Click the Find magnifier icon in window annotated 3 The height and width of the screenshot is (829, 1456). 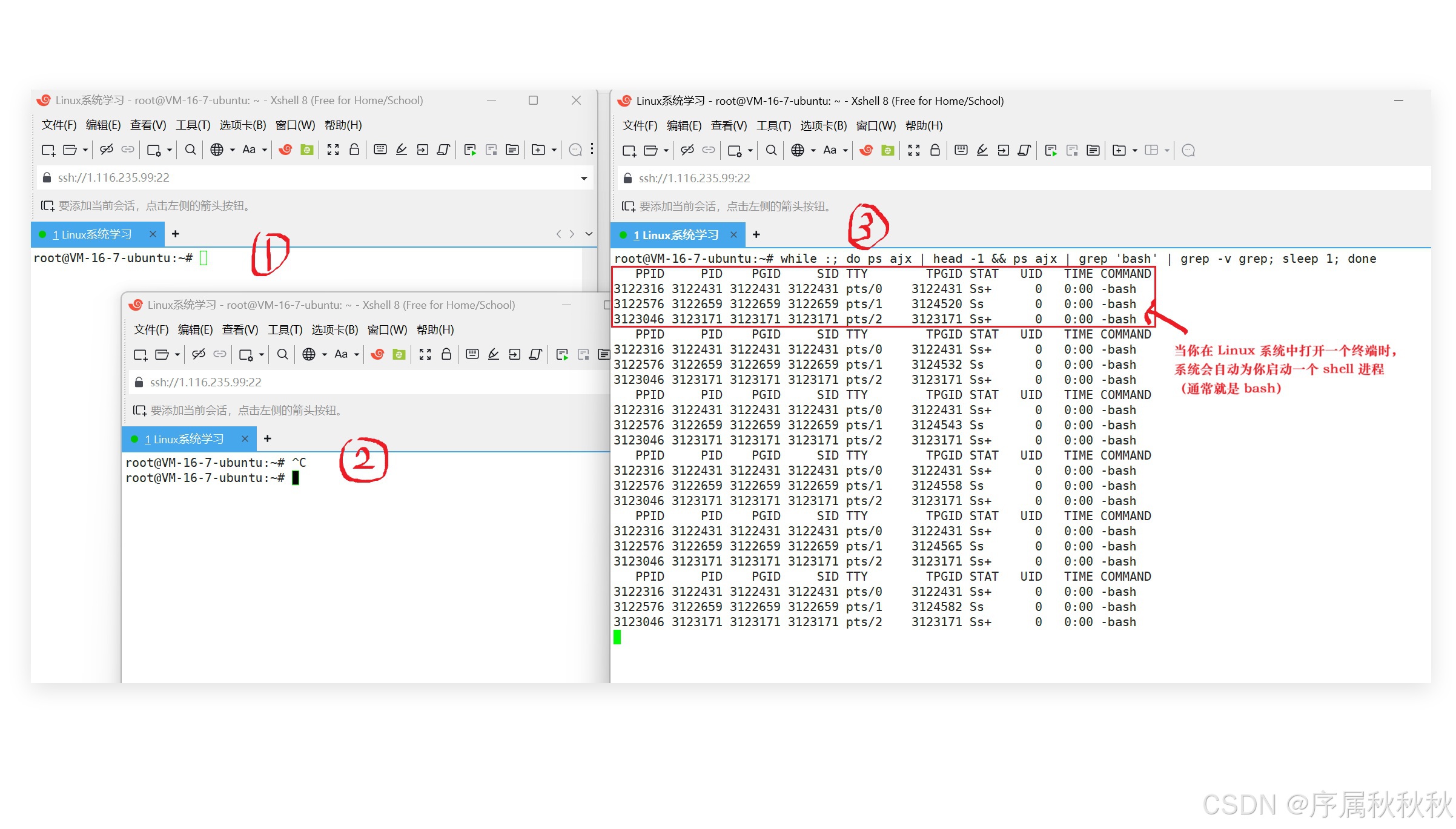[771, 151]
